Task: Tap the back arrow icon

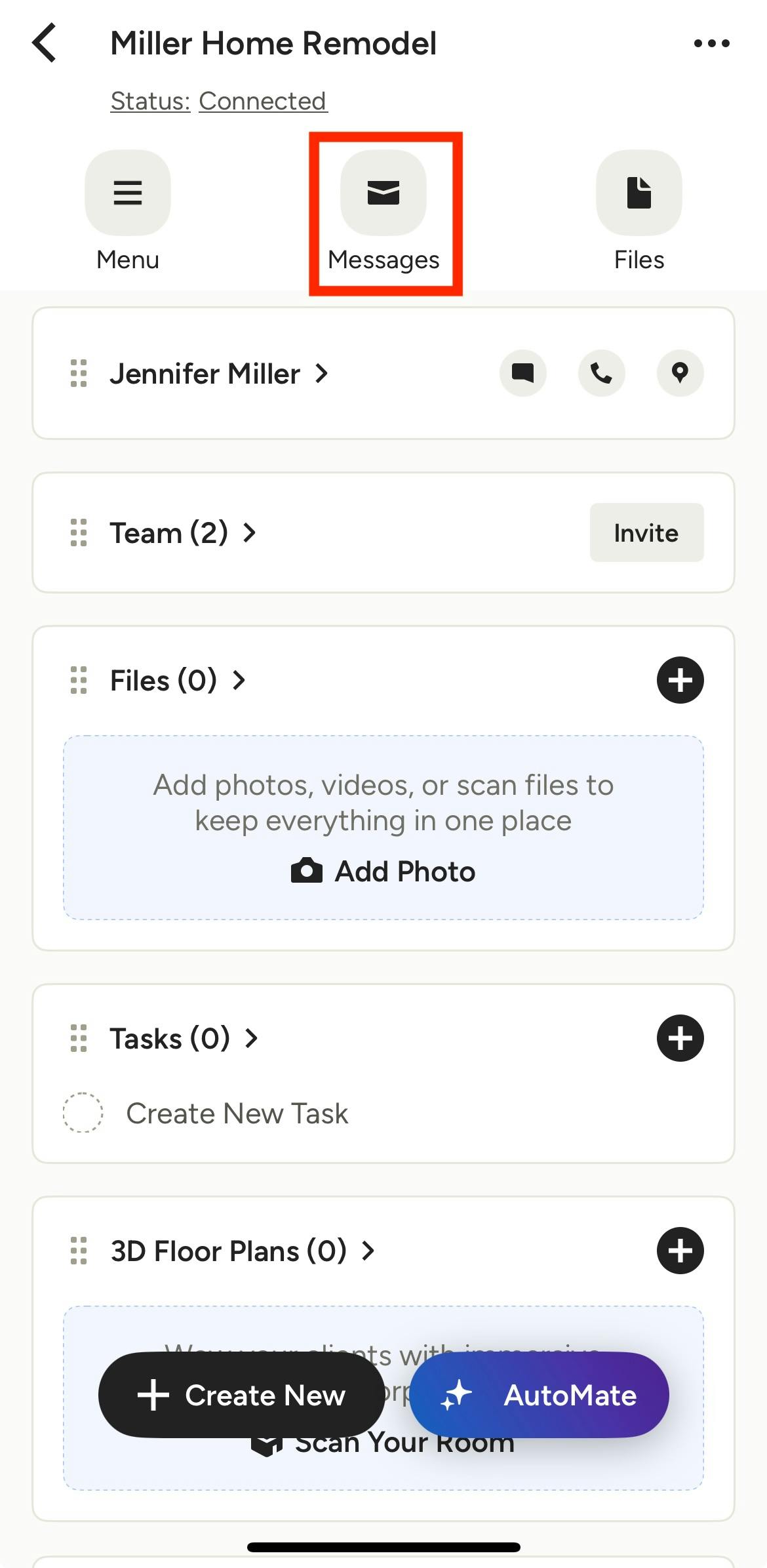Action: 45,43
